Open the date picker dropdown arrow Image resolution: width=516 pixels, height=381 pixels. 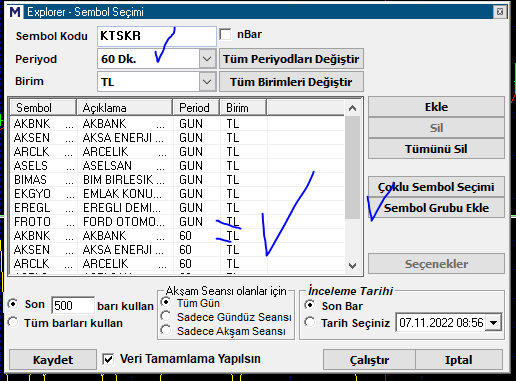point(494,322)
